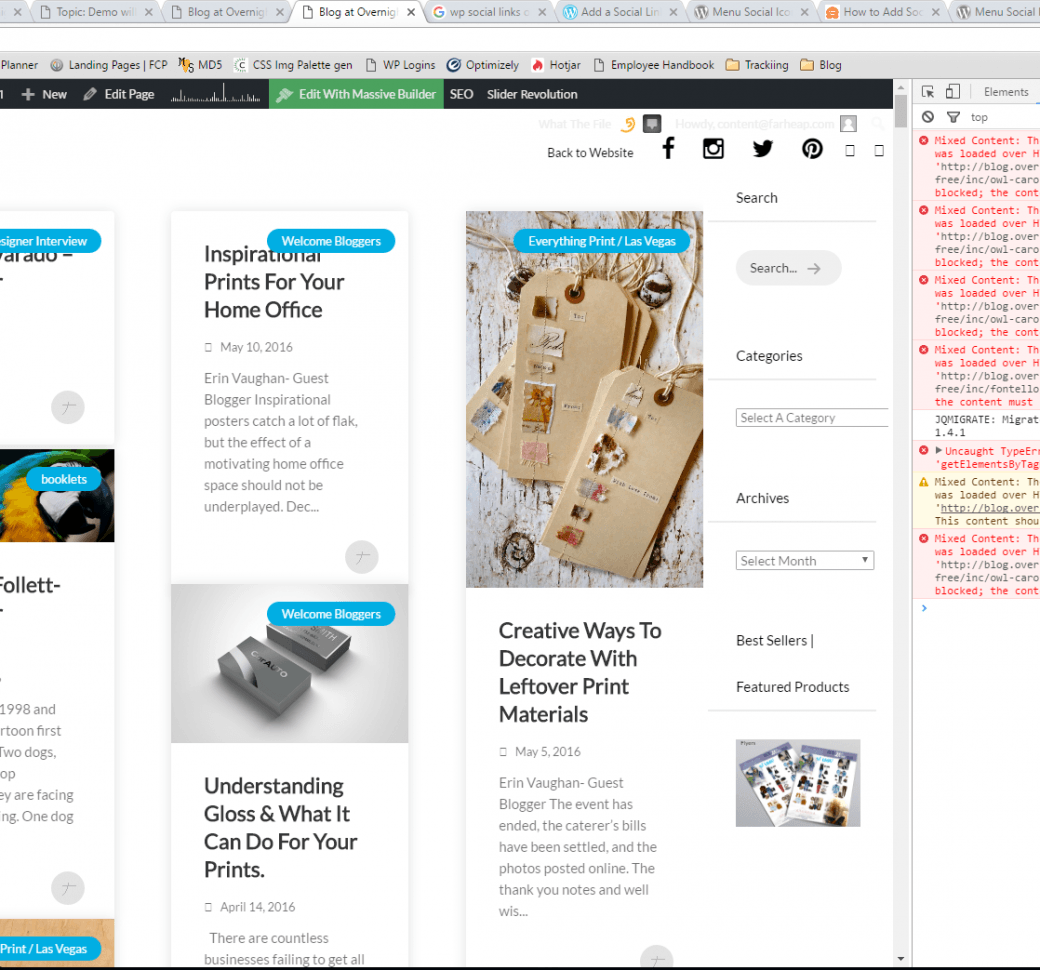Open the Select A Category dropdown

(811, 418)
